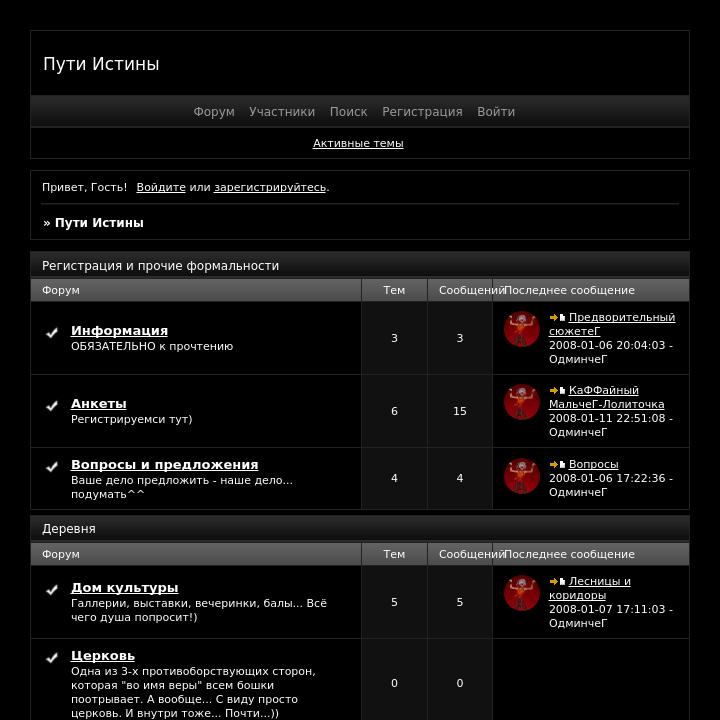The image size is (720, 720).
Task: Click yellow arrow icon before Вопросы link
Action: pos(554,464)
